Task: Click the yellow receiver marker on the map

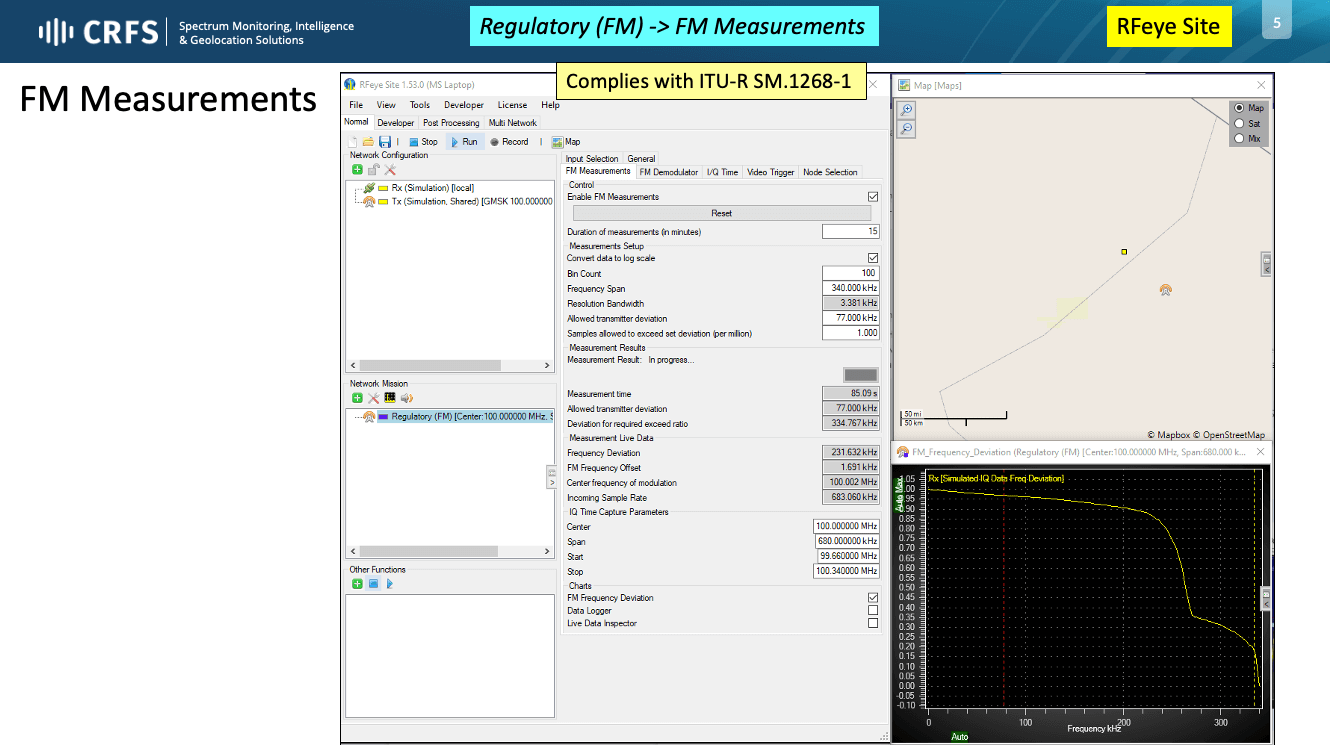Action: [x=1124, y=252]
